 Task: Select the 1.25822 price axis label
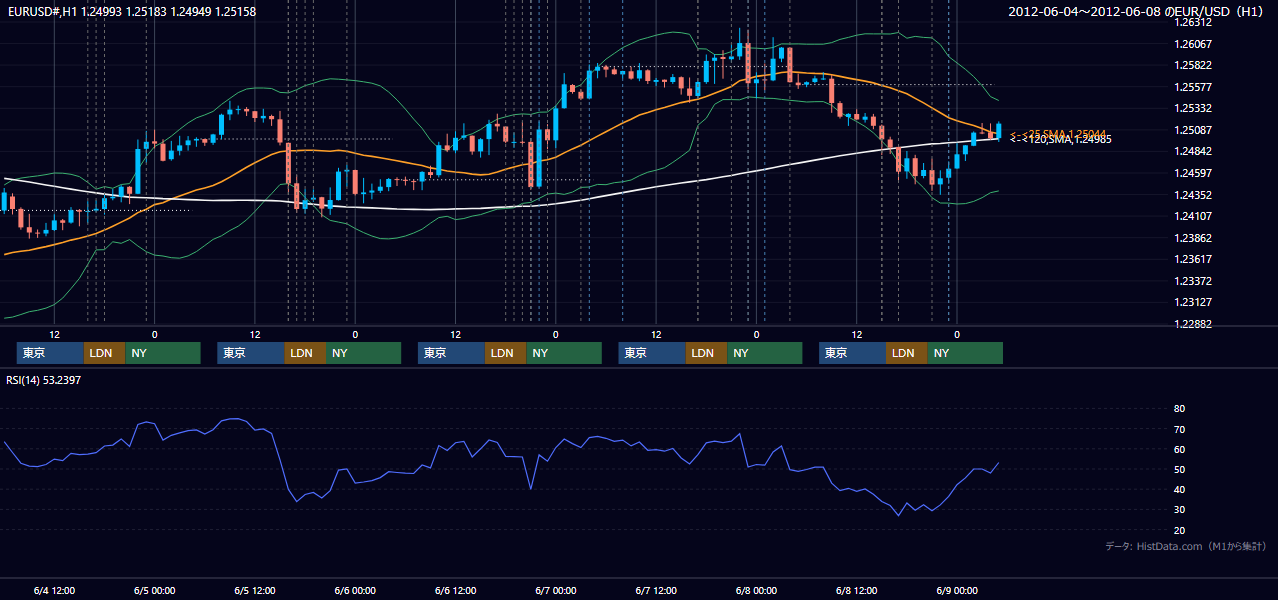pyautogui.click(x=1193, y=65)
